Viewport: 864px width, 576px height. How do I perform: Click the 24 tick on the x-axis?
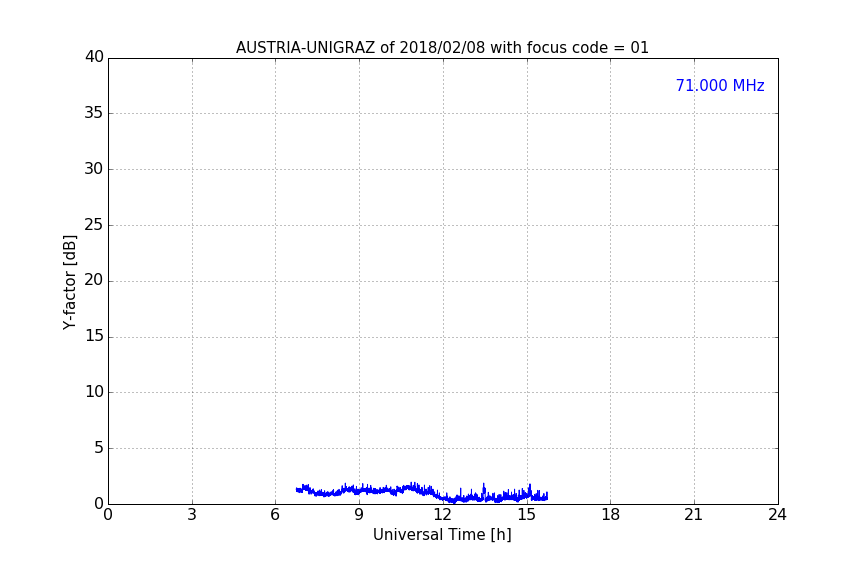pos(777,515)
